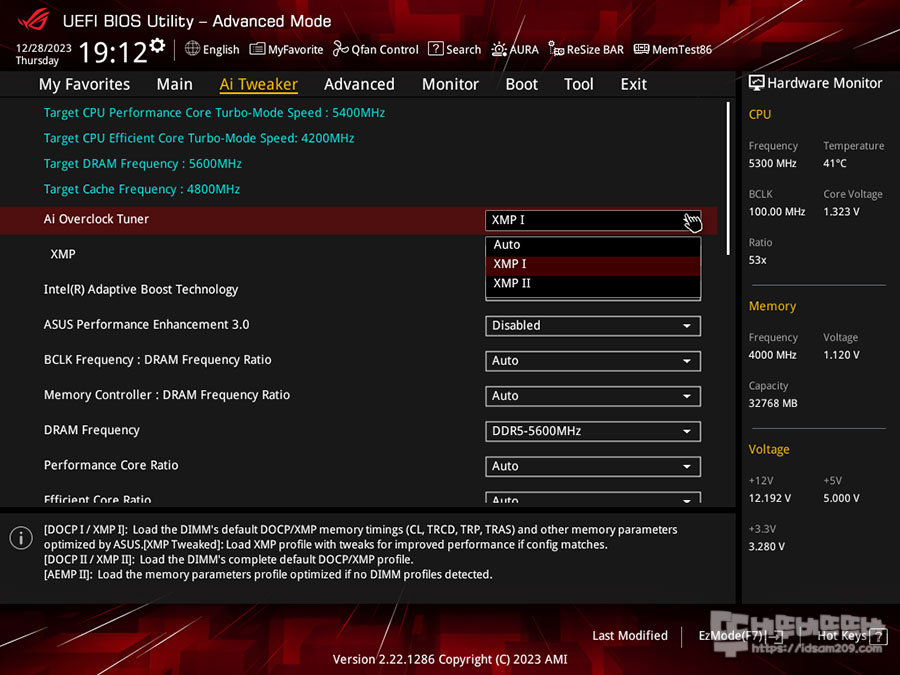Click the Hardware Monitor display icon

[757, 83]
